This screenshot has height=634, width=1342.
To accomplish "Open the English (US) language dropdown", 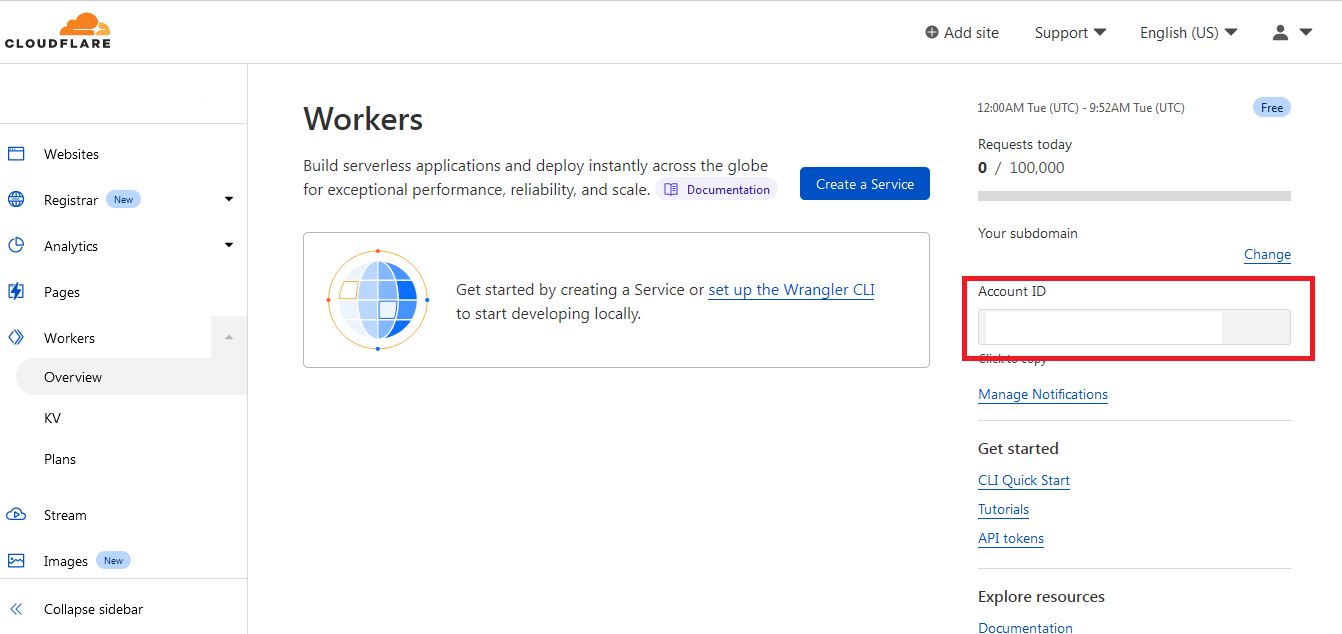I will (x=1188, y=32).
